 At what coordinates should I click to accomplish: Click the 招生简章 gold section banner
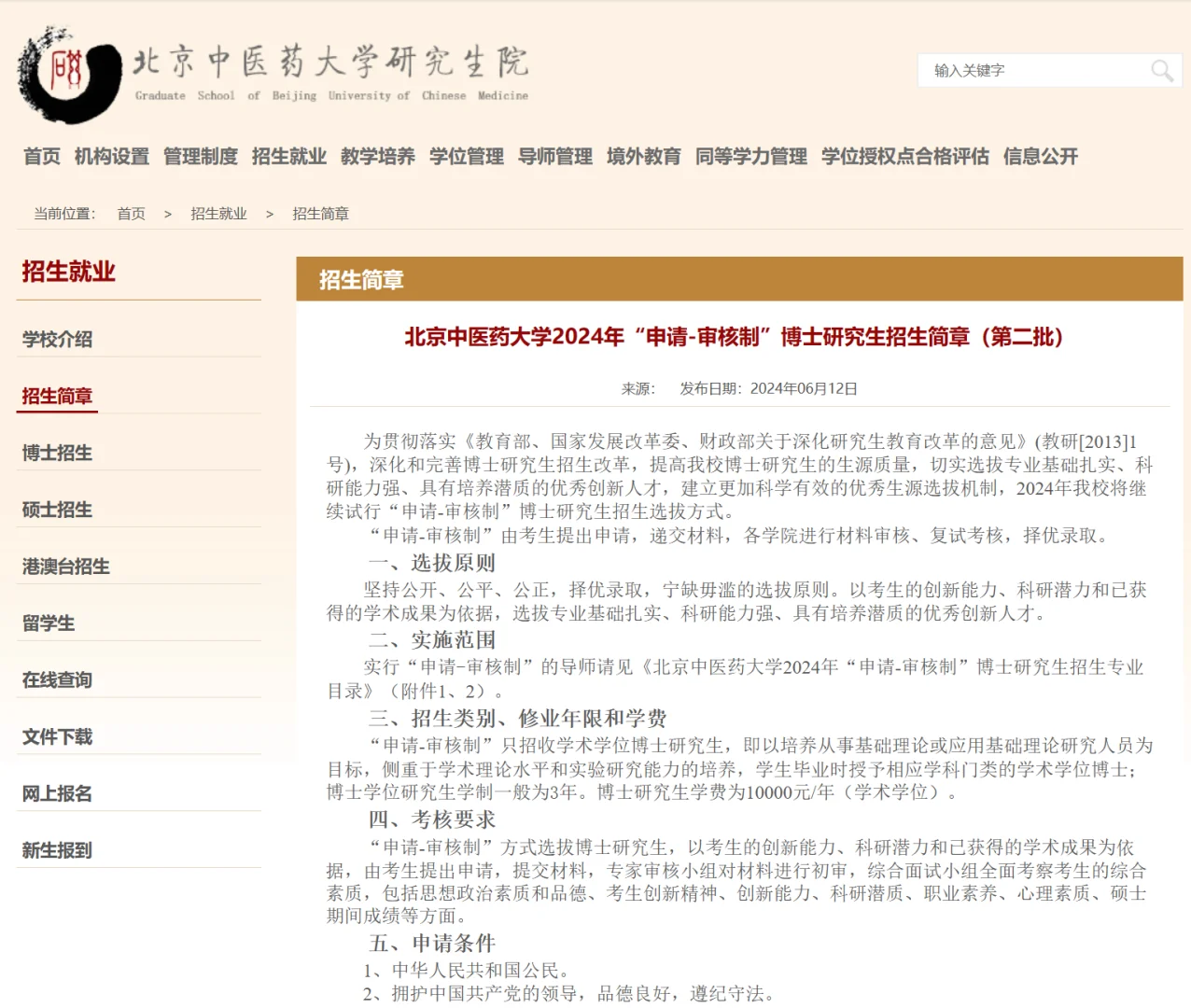point(739,279)
